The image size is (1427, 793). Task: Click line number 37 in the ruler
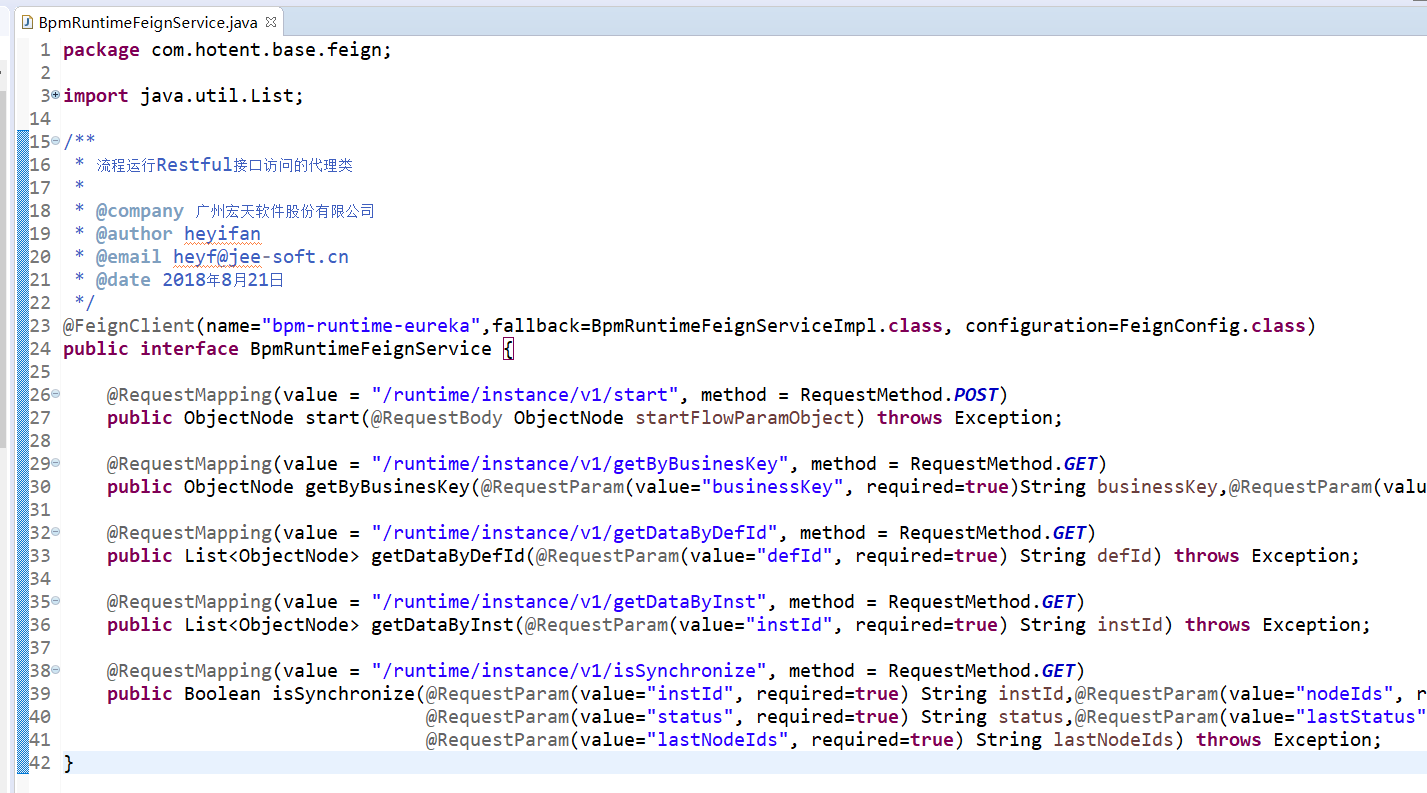pyautogui.click(x=40, y=648)
